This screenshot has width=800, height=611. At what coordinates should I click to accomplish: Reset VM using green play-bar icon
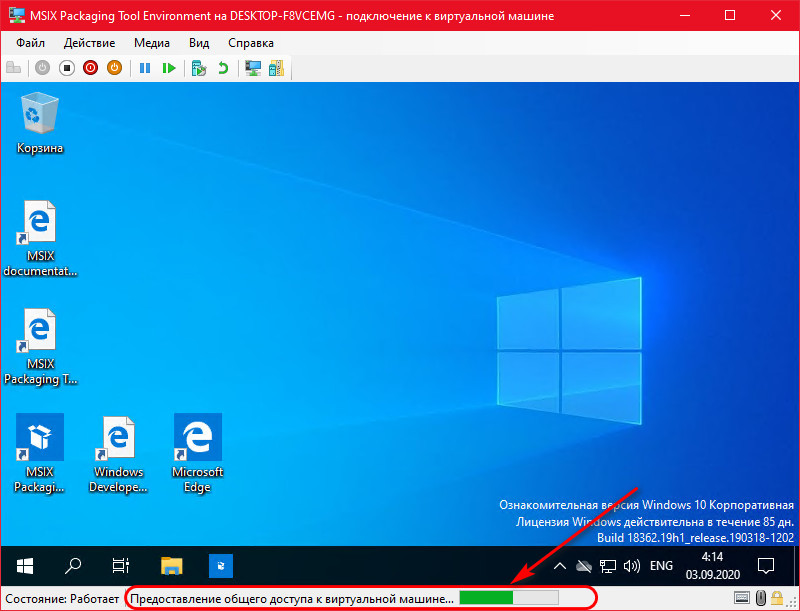pyautogui.click(x=169, y=68)
